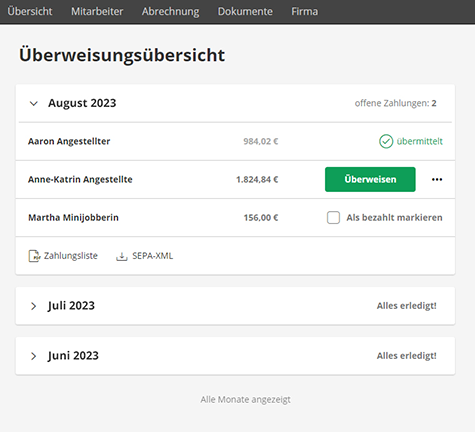Select the Firma menu item
Screen dimensions: 475x432
pyautogui.click(x=304, y=11)
